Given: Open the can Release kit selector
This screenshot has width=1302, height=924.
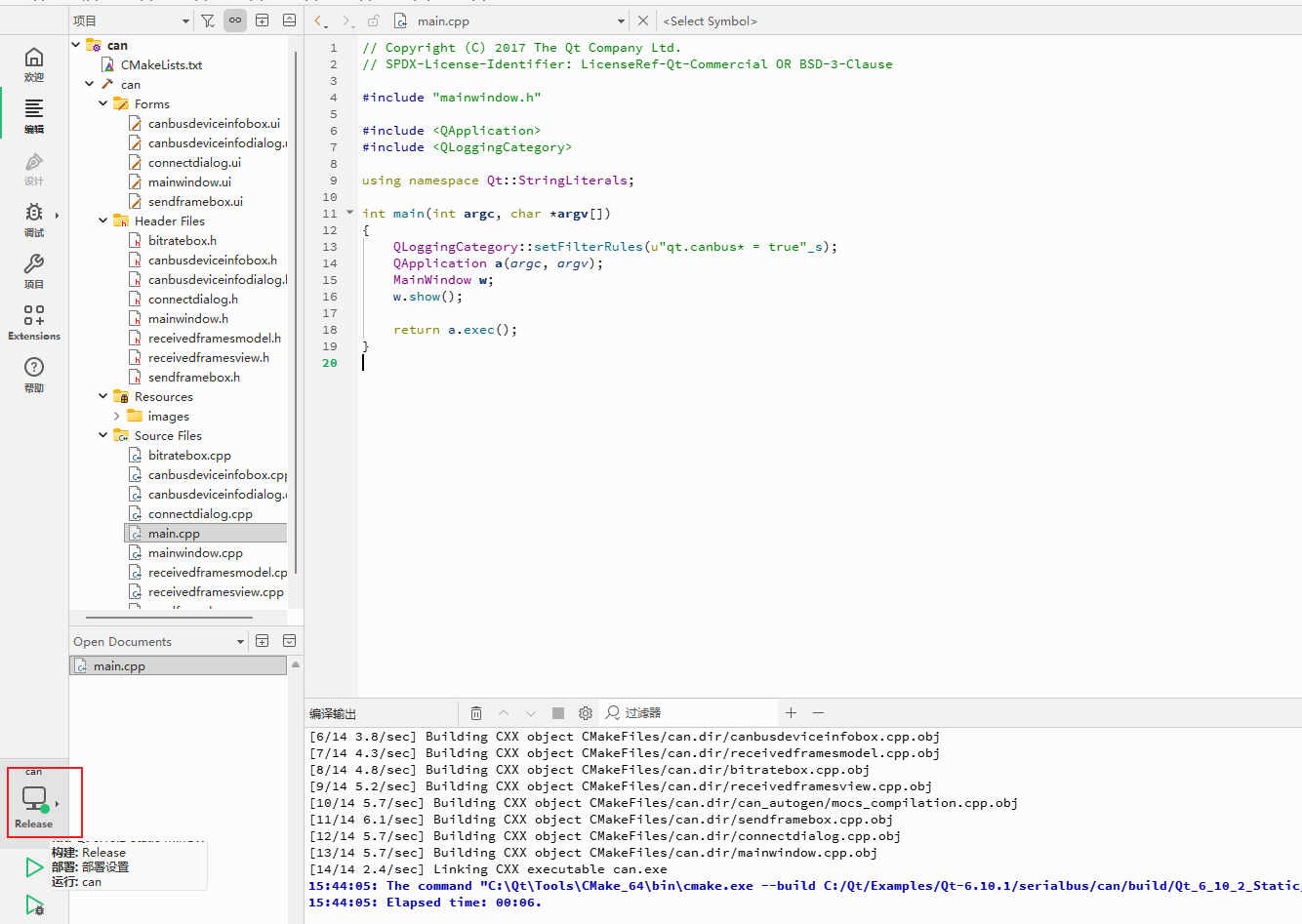Looking at the screenshot, I should point(34,802).
